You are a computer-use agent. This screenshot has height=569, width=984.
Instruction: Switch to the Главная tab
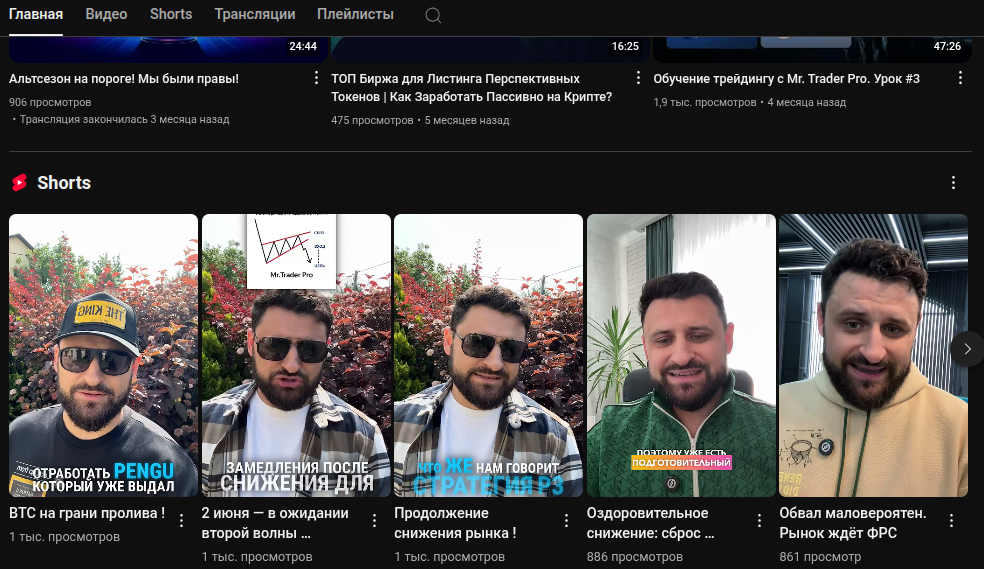pyautogui.click(x=36, y=14)
